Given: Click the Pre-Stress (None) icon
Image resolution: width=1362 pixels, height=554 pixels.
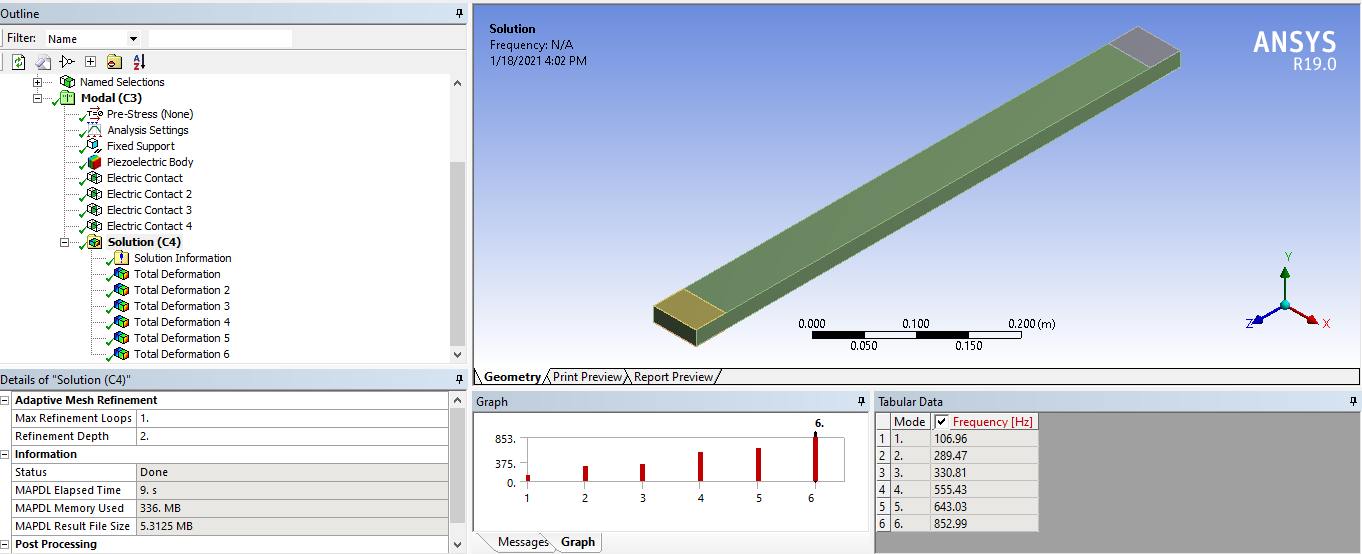Looking at the screenshot, I should coord(94,114).
